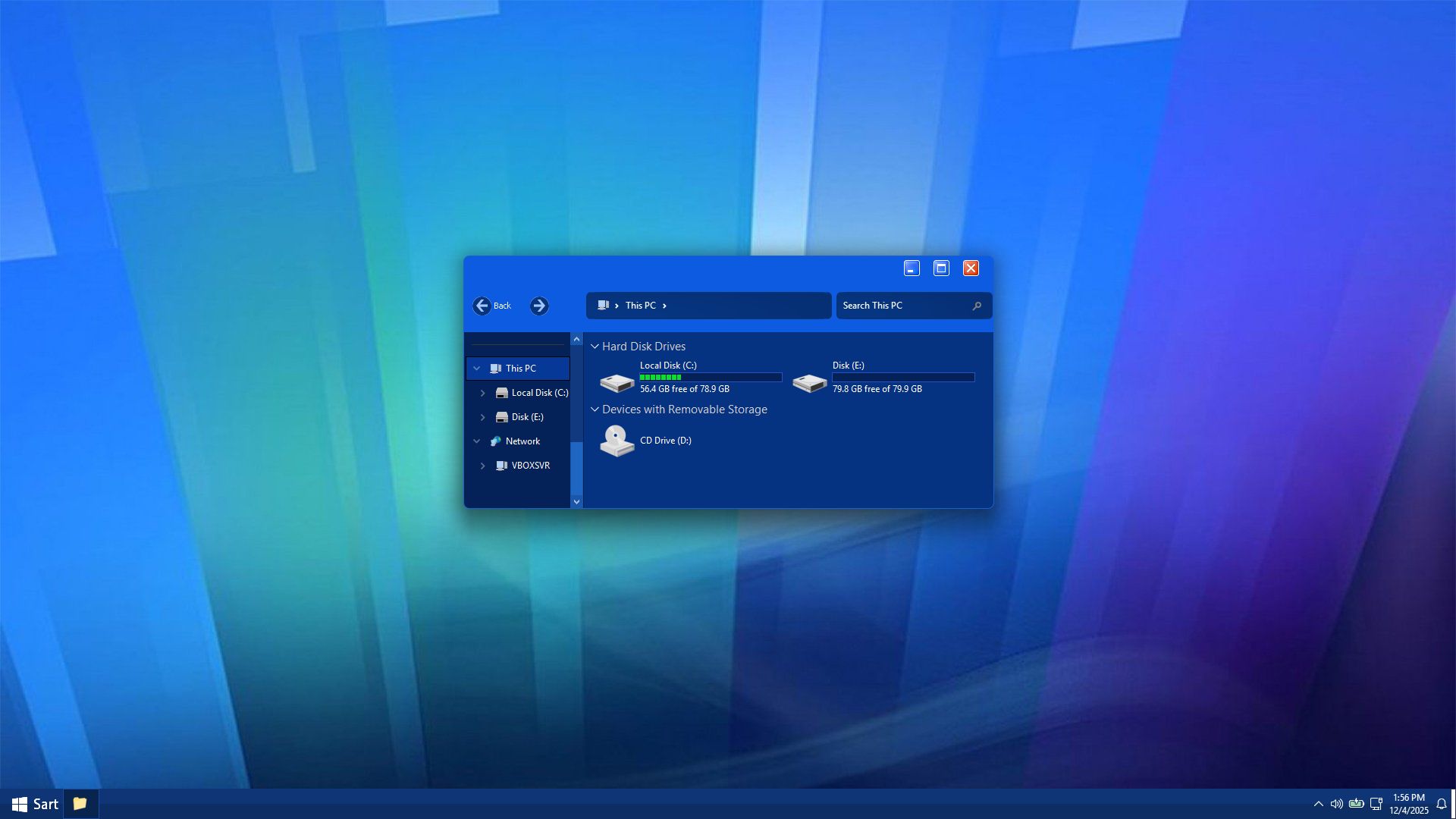Collapse Devices with Removable Storage group
1456x819 pixels.
pyautogui.click(x=595, y=409)
